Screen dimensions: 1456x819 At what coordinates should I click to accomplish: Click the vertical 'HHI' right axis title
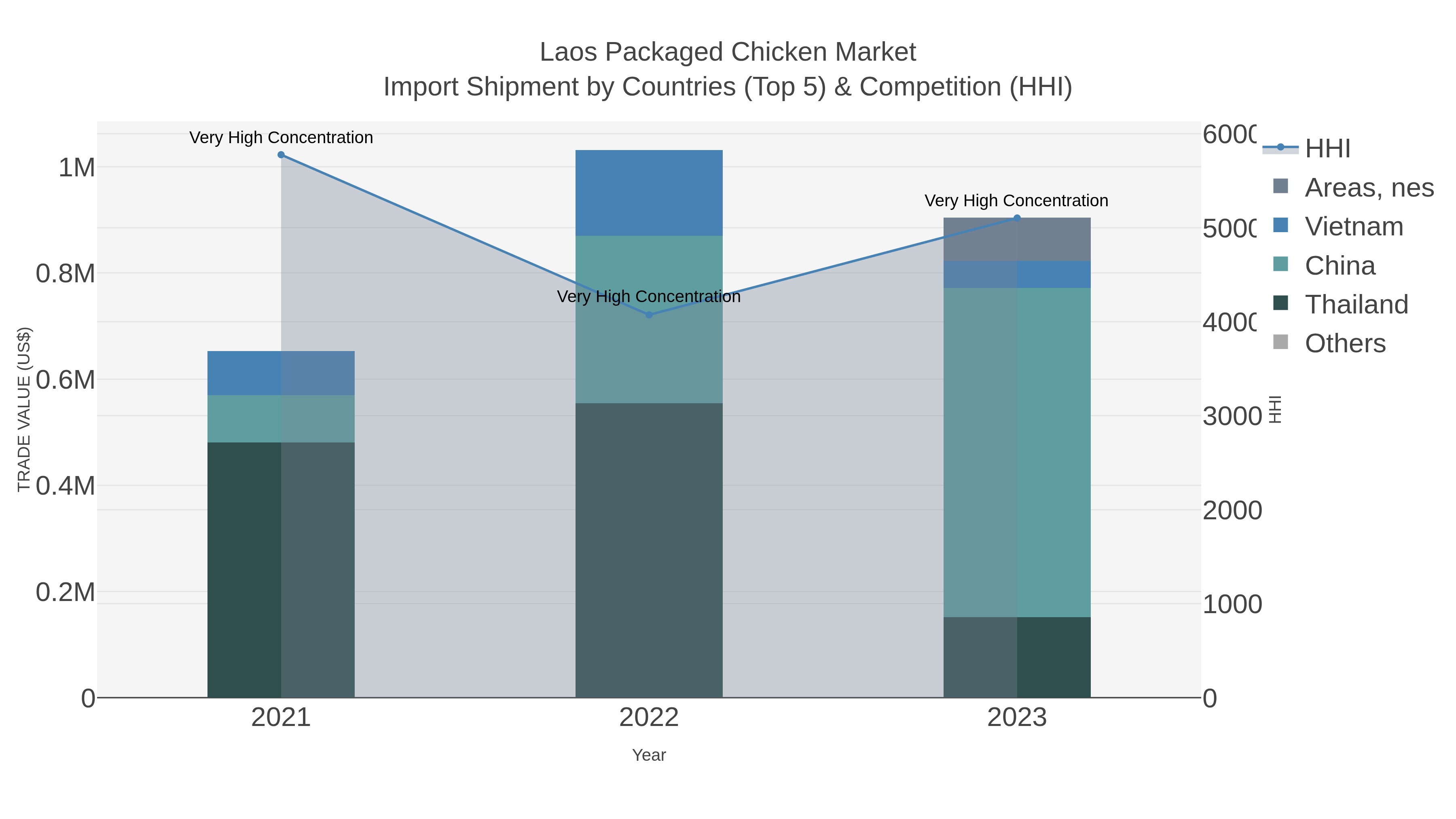tap(1276, 409)
